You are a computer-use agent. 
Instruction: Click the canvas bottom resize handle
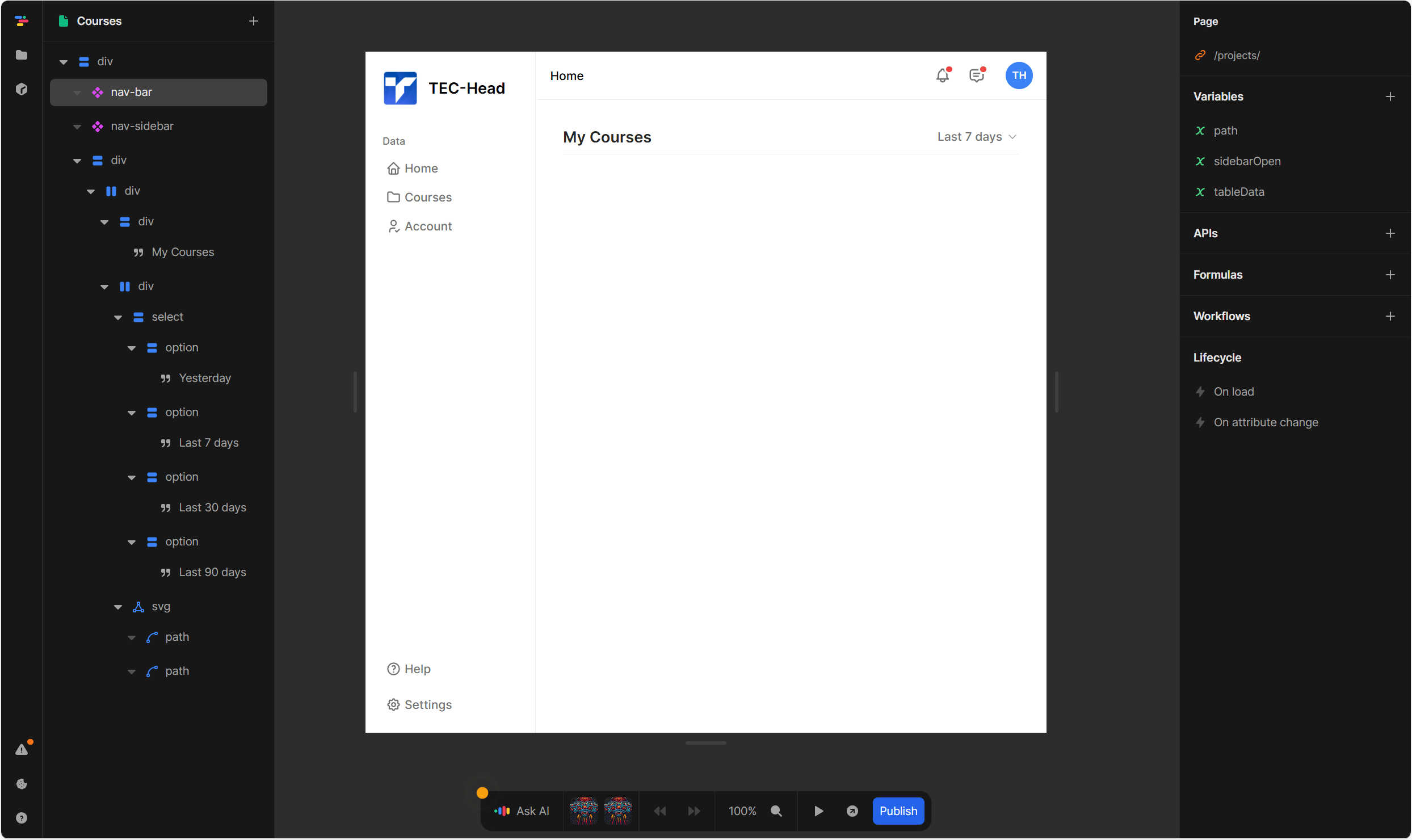(706, 743)
